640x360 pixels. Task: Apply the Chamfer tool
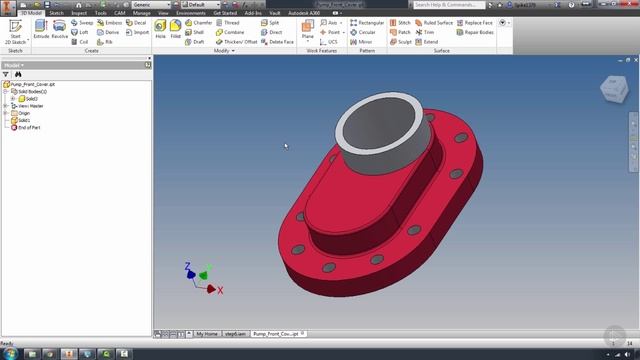point(198,23)
